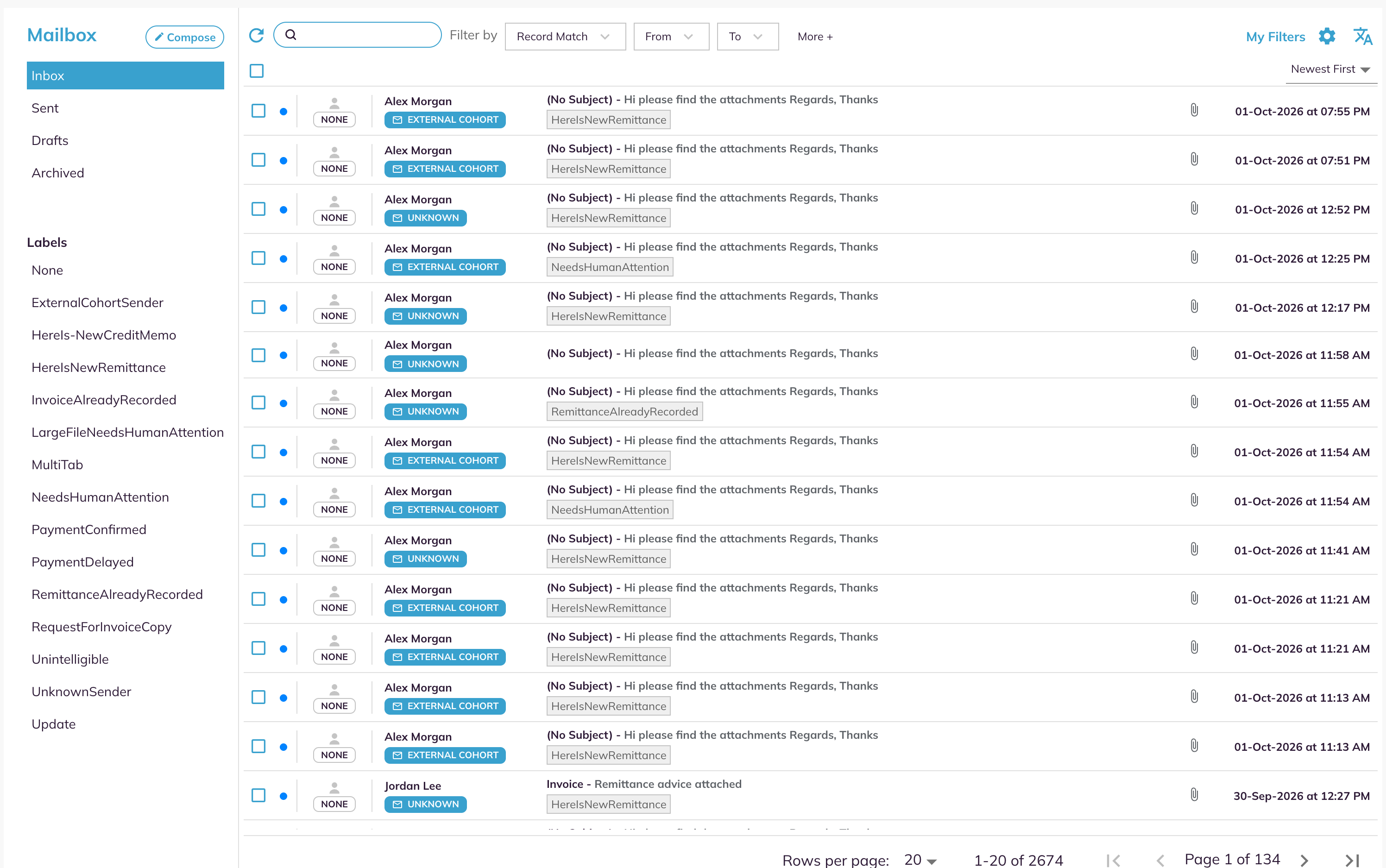Go to the previous page arrow
The width and height of the screenshot is (1386, 868).
coord(1160,860)
